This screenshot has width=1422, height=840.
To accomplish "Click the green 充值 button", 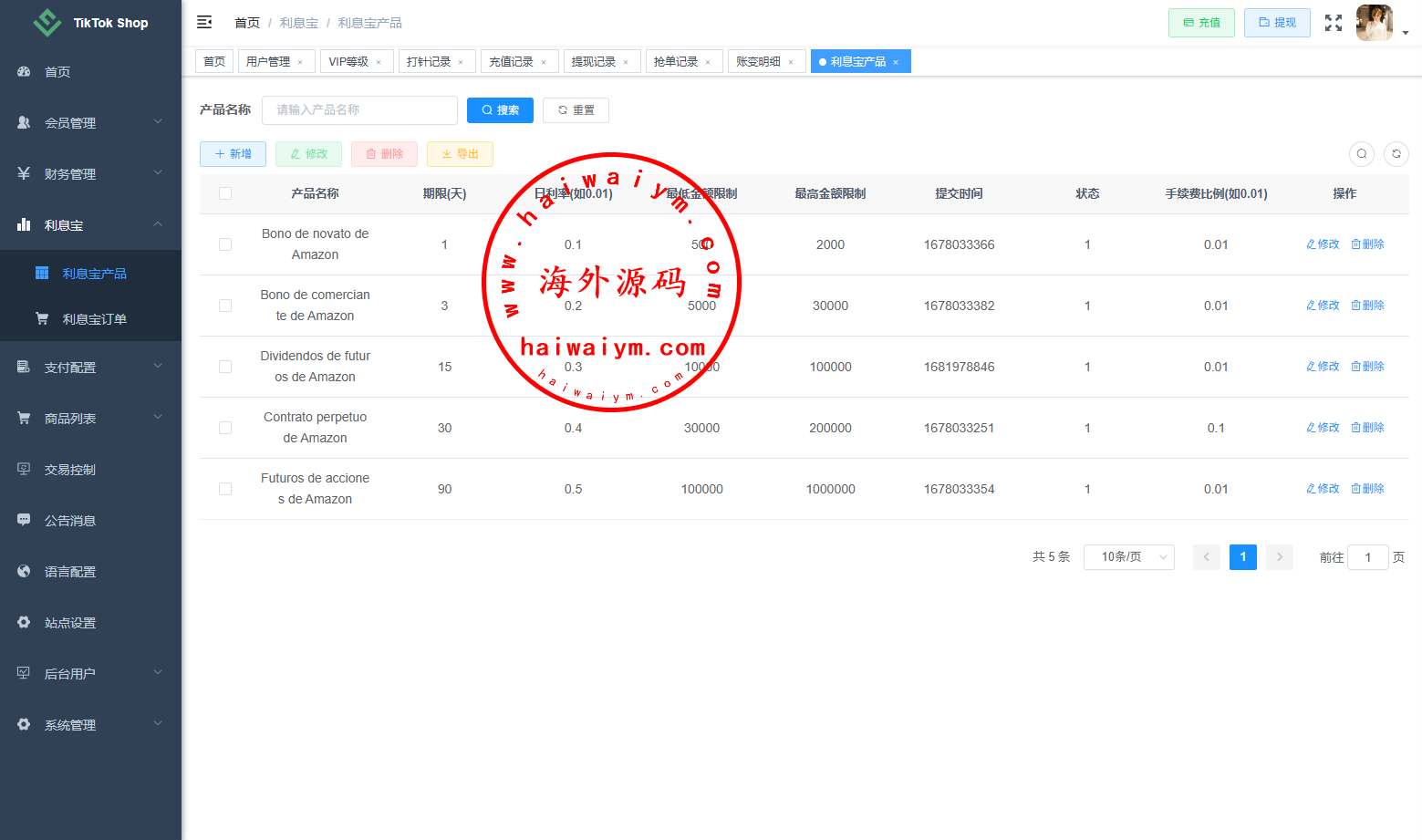I will coord(1201,23).
